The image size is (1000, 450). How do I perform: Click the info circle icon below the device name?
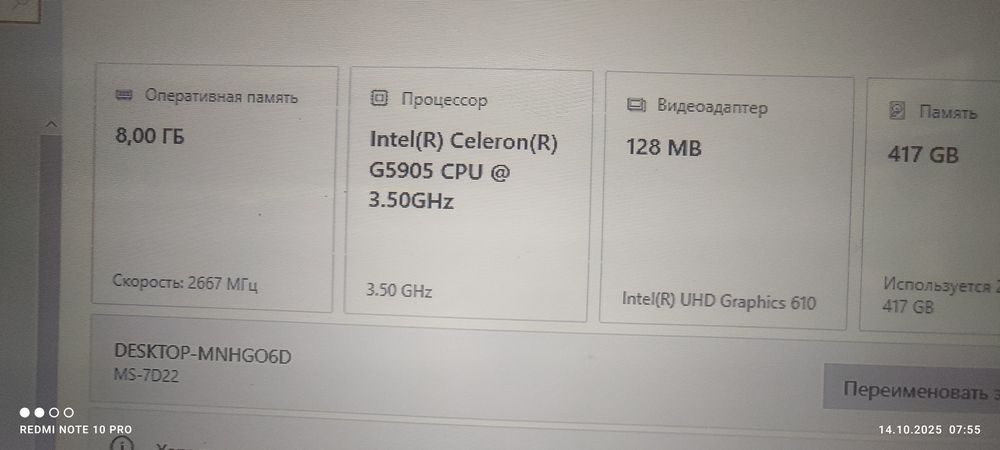tap(125, 444)
